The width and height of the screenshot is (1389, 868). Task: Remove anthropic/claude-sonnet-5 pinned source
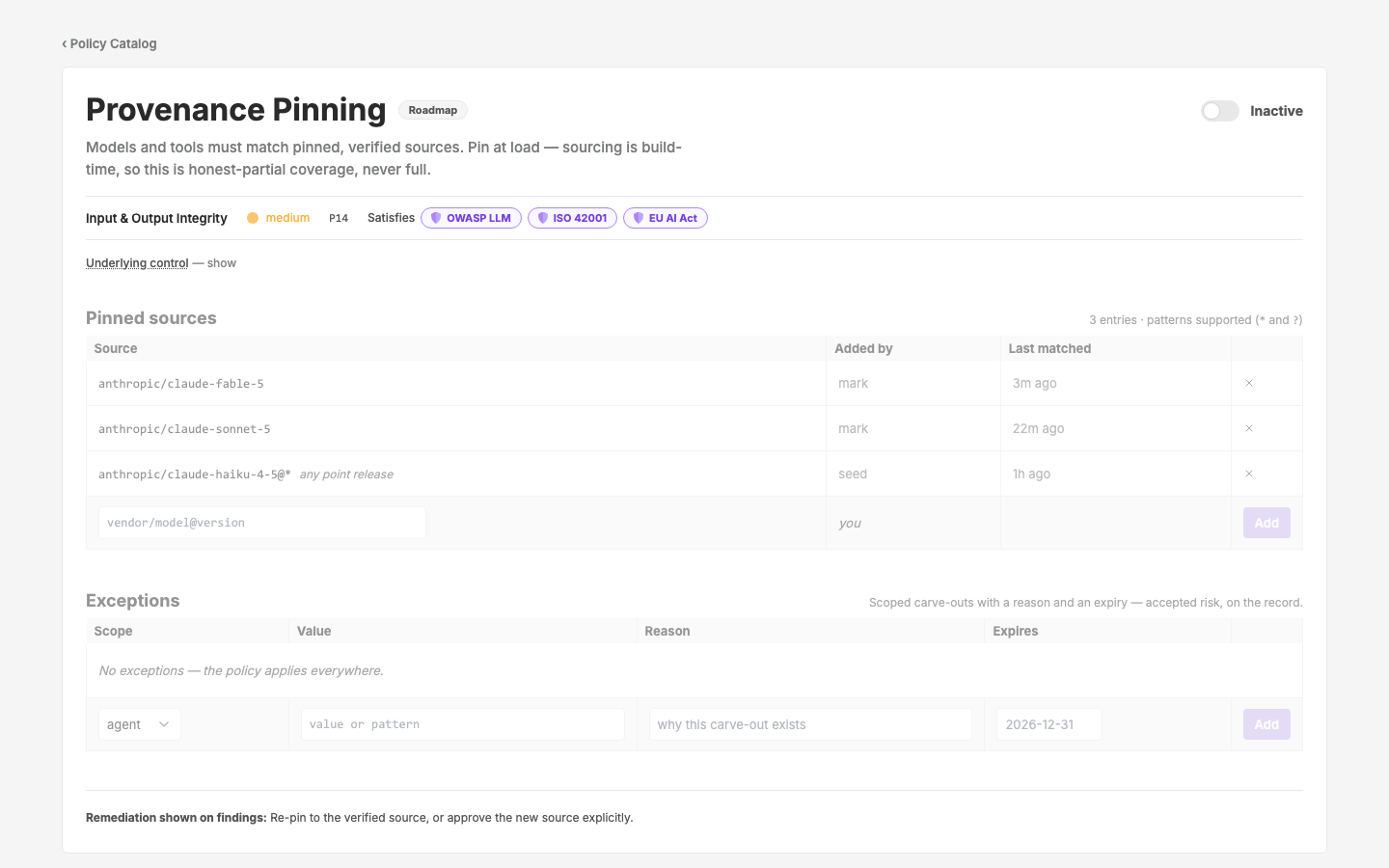[x=1249, y=428]
